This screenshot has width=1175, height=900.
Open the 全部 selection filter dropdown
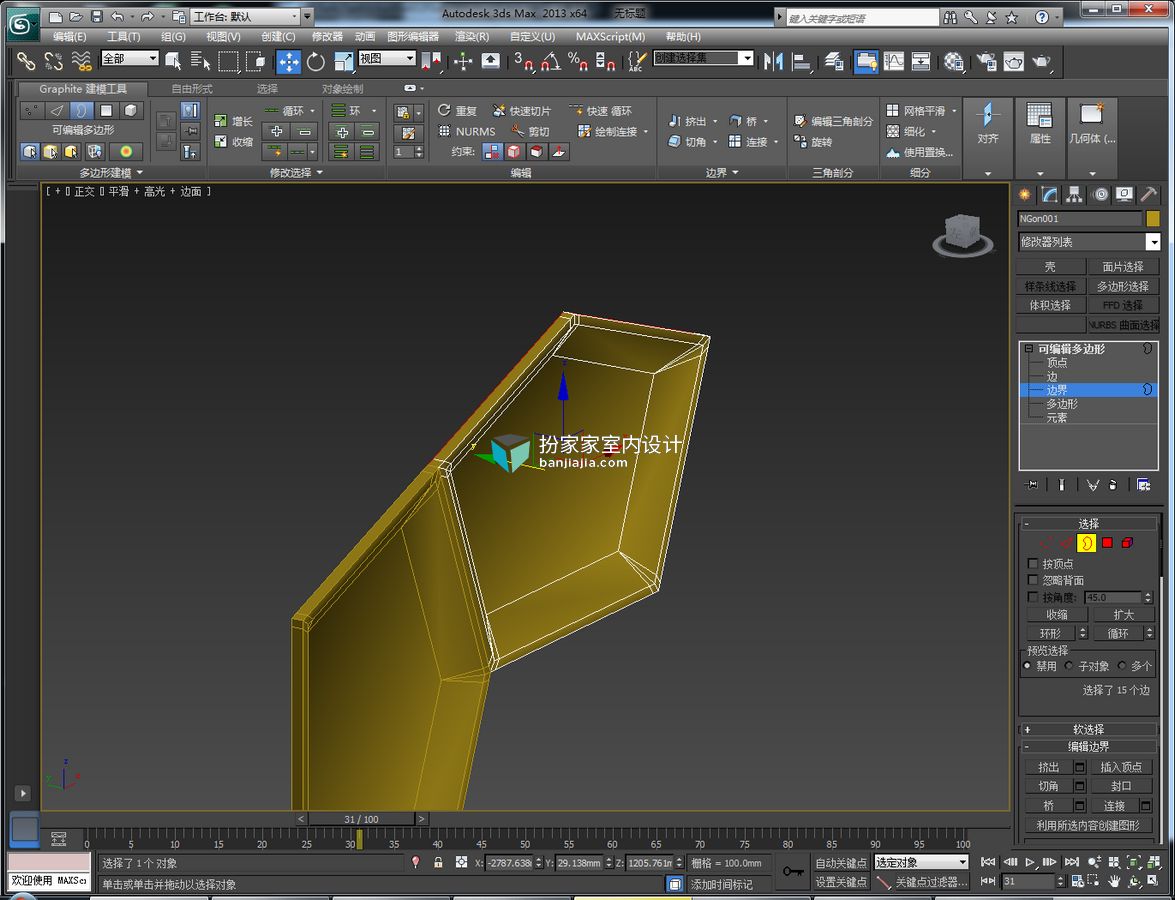point(130,58)
